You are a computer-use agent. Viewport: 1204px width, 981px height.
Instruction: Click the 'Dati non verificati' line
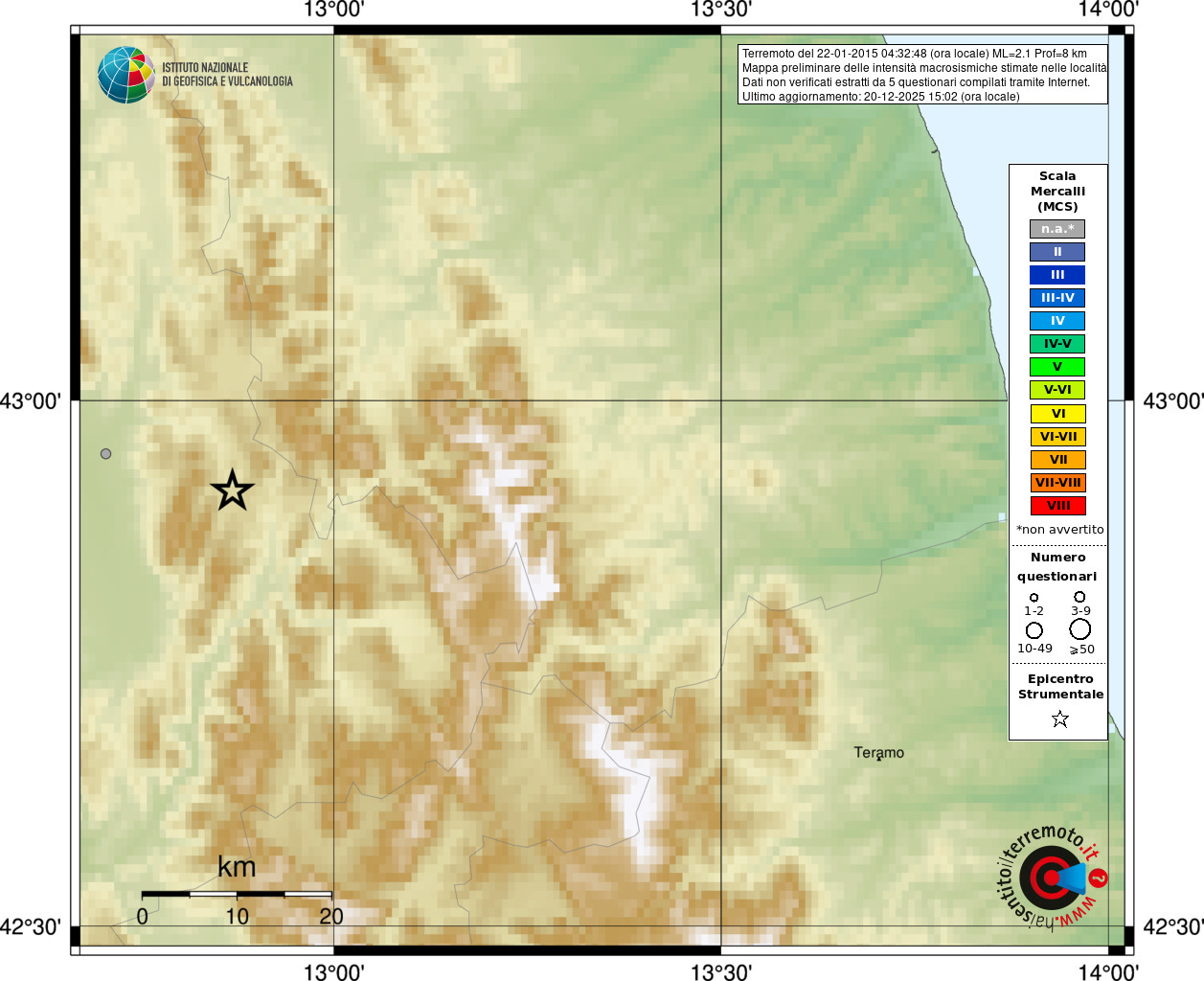pos(916,82)
